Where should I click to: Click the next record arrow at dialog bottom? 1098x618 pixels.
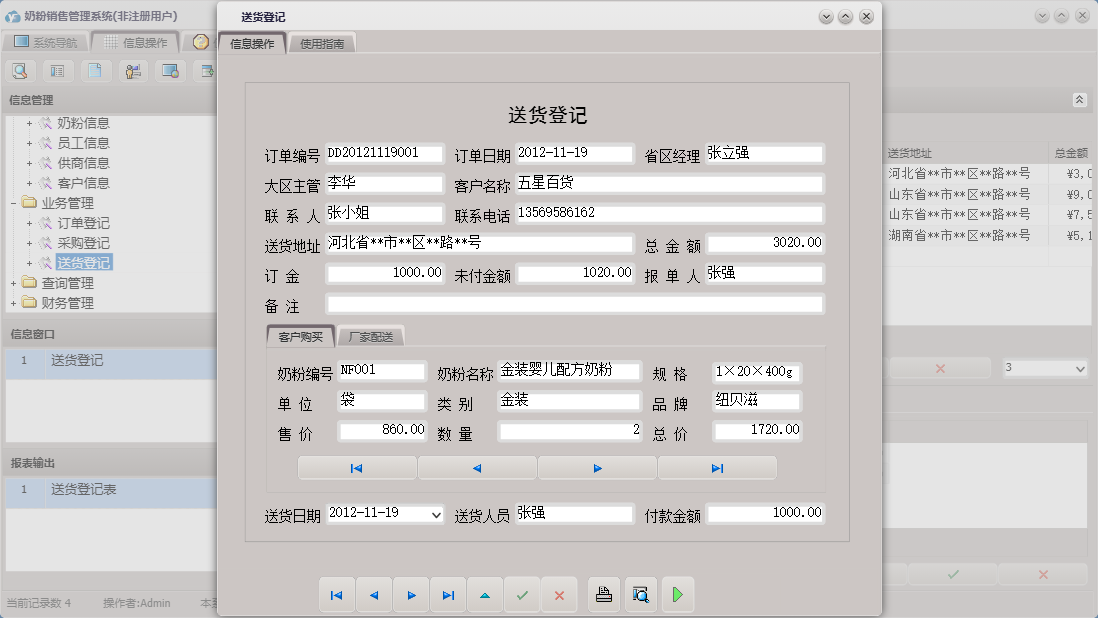click(411, 594)
